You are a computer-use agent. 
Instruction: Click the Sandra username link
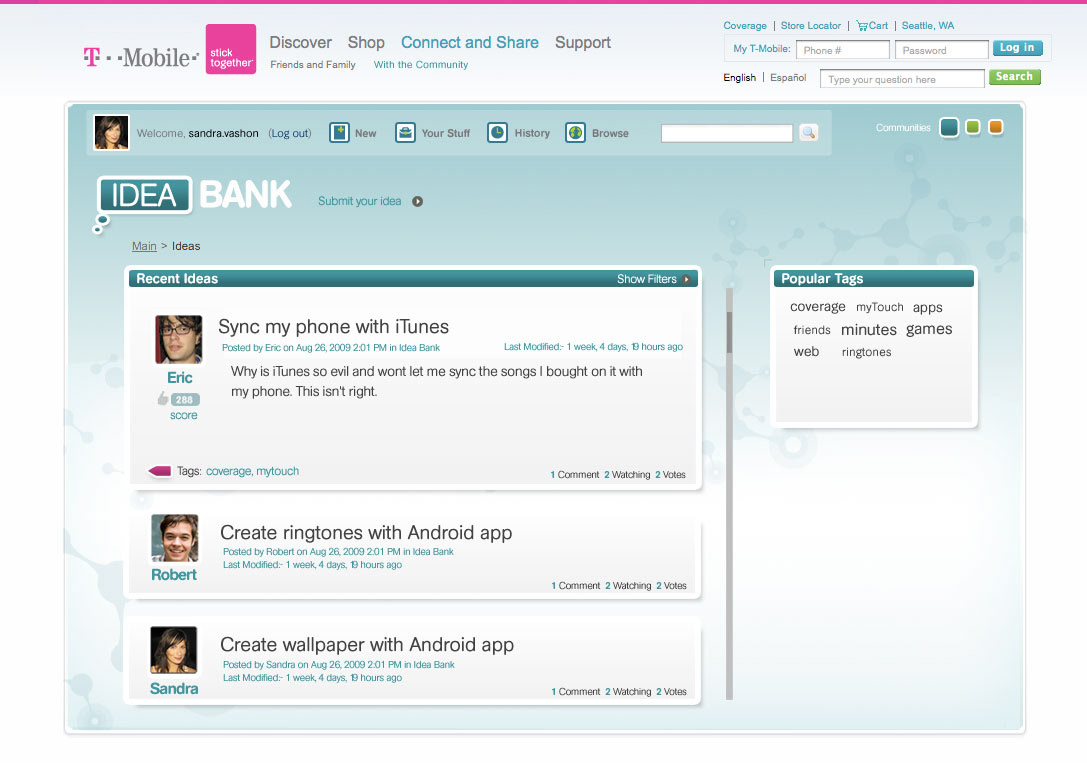coord(174,688)
